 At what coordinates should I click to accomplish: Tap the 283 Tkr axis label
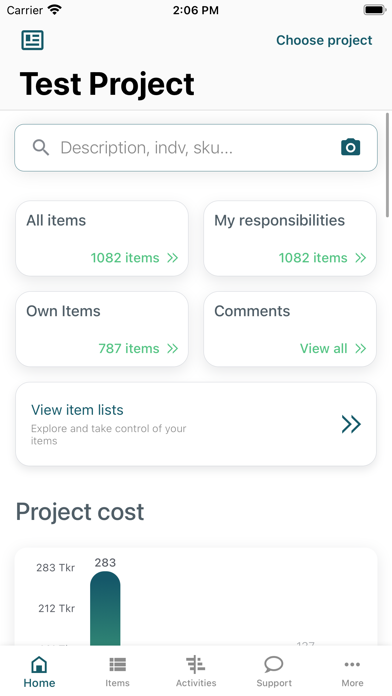[x=55, y=568]
